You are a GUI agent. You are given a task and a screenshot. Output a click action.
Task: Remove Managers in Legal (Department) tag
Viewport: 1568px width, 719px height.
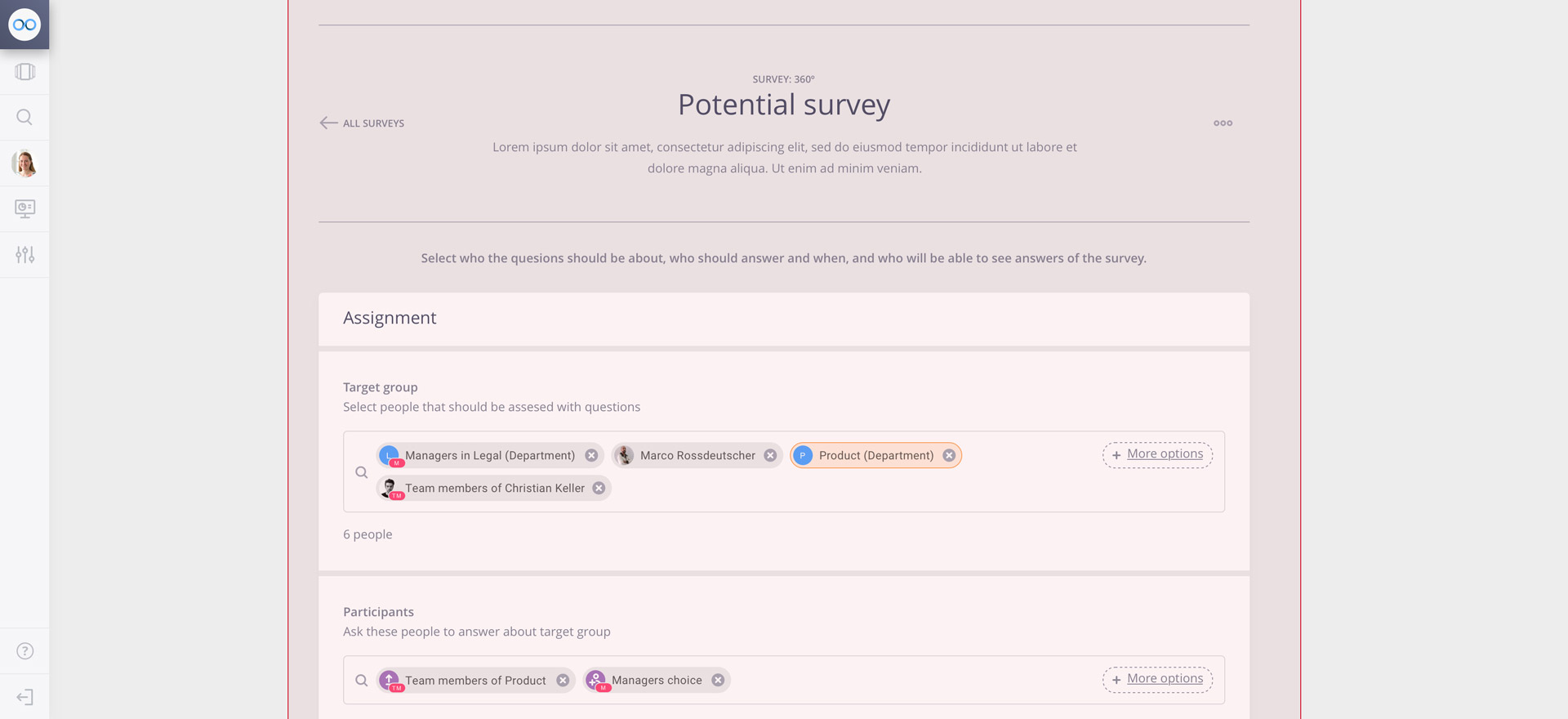coord(591,456)
